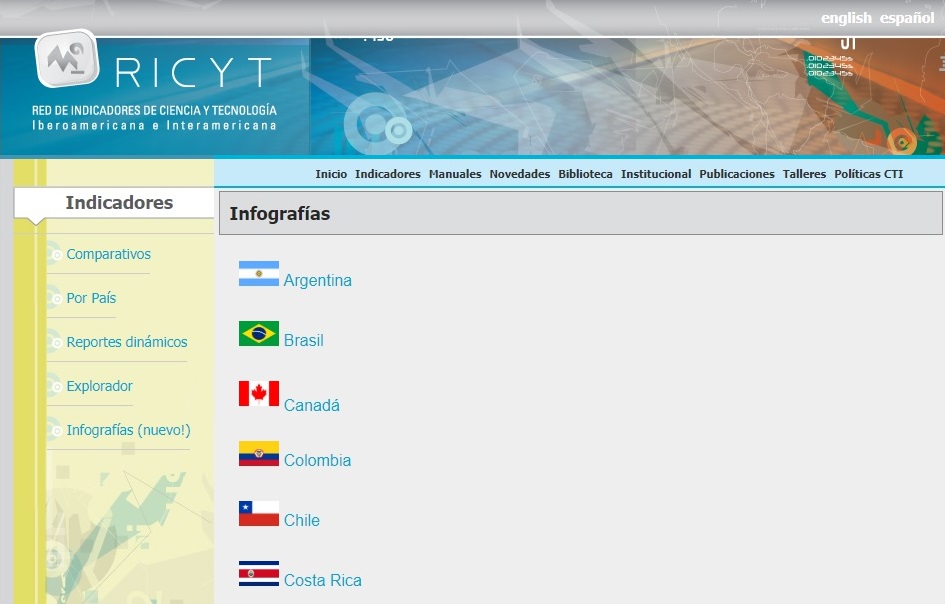This screenshot has width=945, height=604.
Task: Open the Costa Rica infographic link
Action: tap(323, 580)
